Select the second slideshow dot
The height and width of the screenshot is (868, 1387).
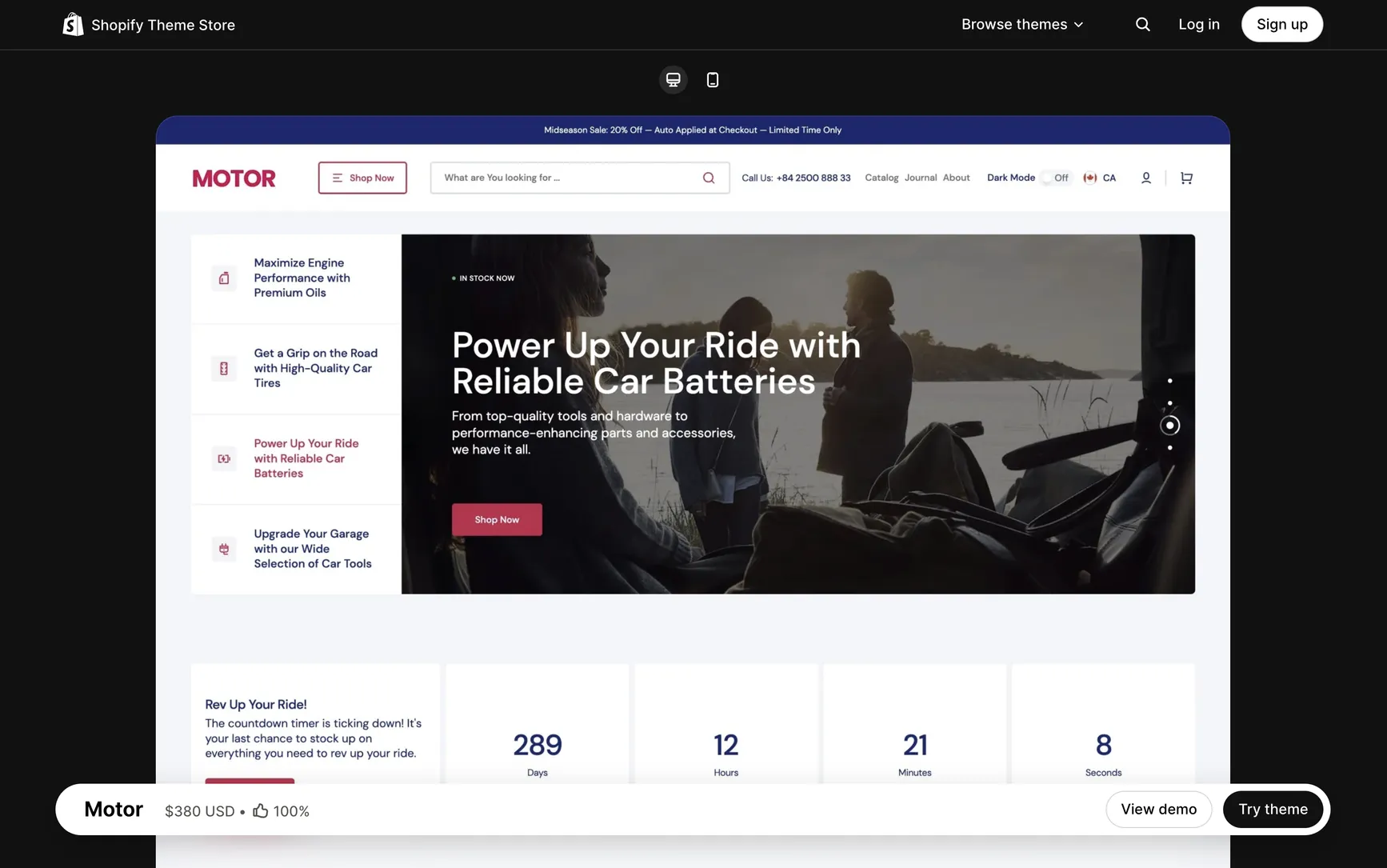click(1169, 403)
